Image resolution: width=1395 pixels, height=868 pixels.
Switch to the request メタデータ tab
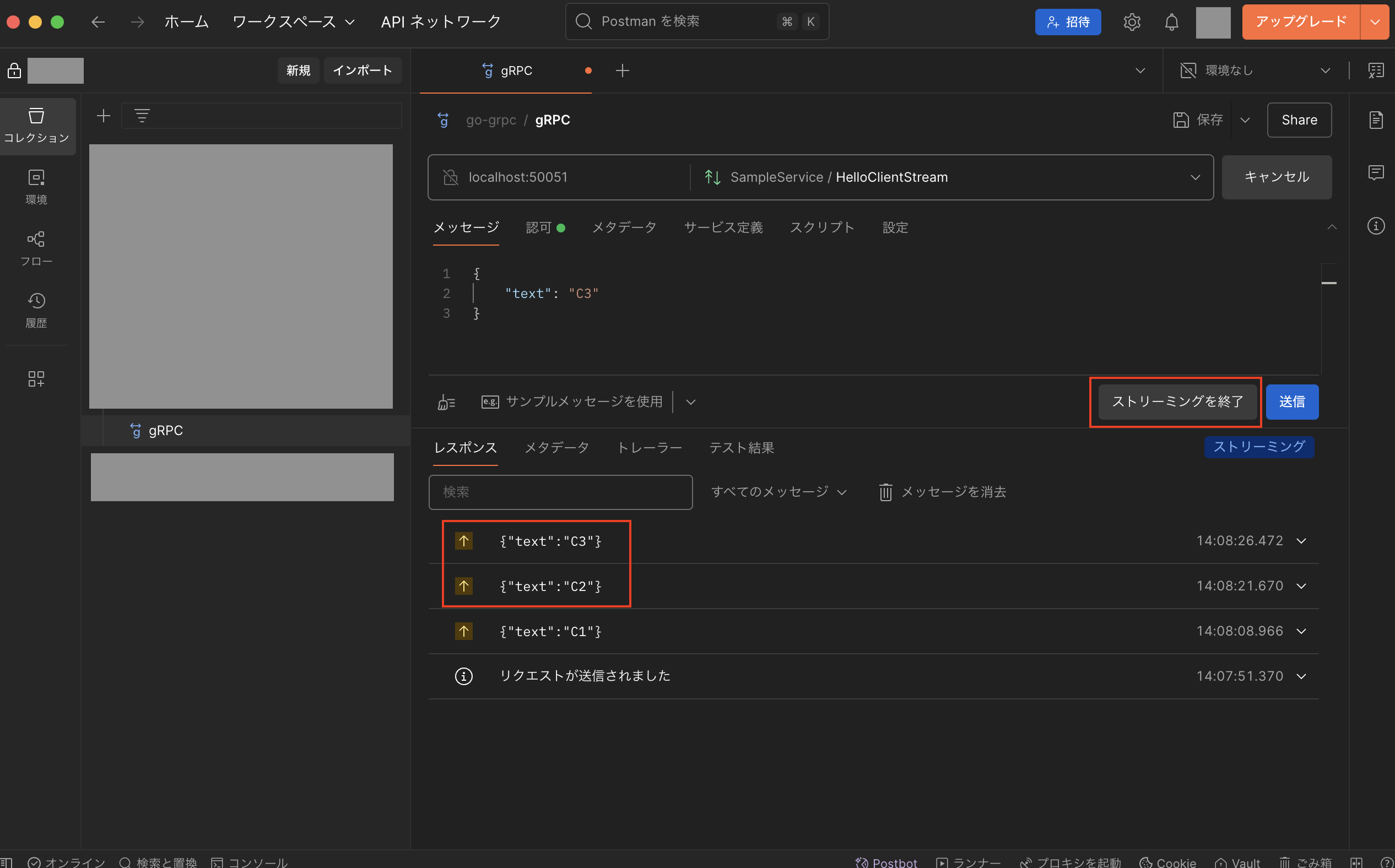pyautogui.click(x=624, y=227)
